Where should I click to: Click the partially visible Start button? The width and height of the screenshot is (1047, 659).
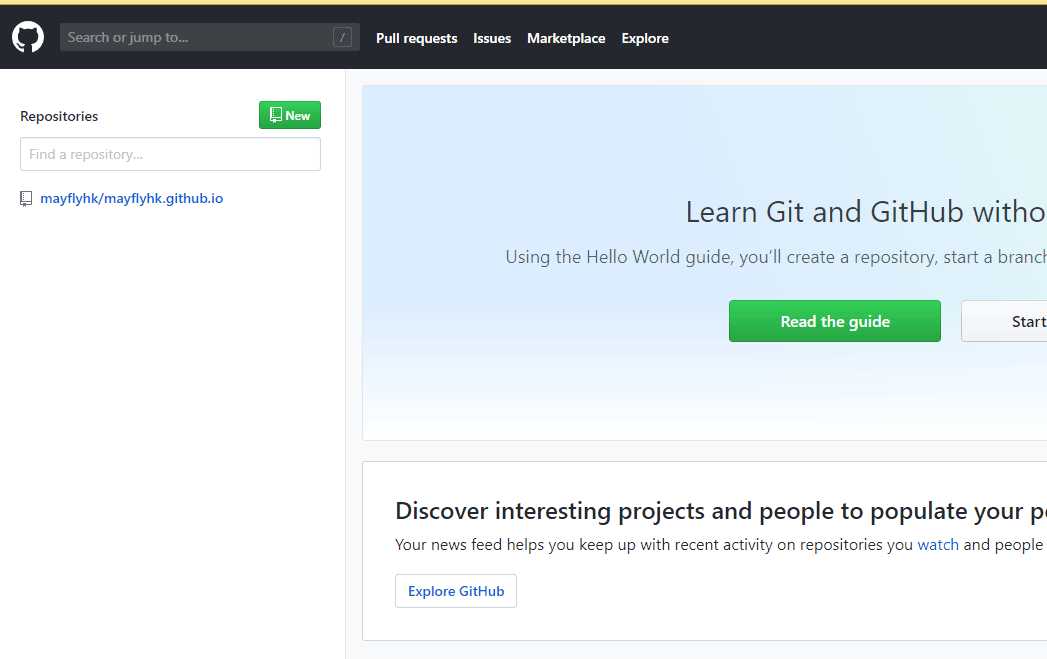click(x=1004, y=321)
